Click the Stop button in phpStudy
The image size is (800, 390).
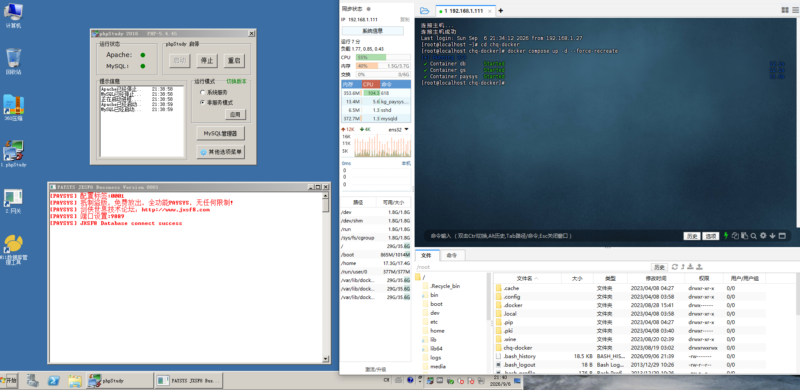click(207, 61)
